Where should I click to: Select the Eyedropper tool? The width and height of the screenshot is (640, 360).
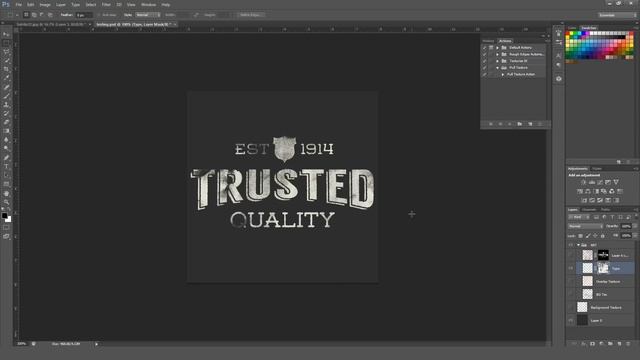click(x=6, y=78)
